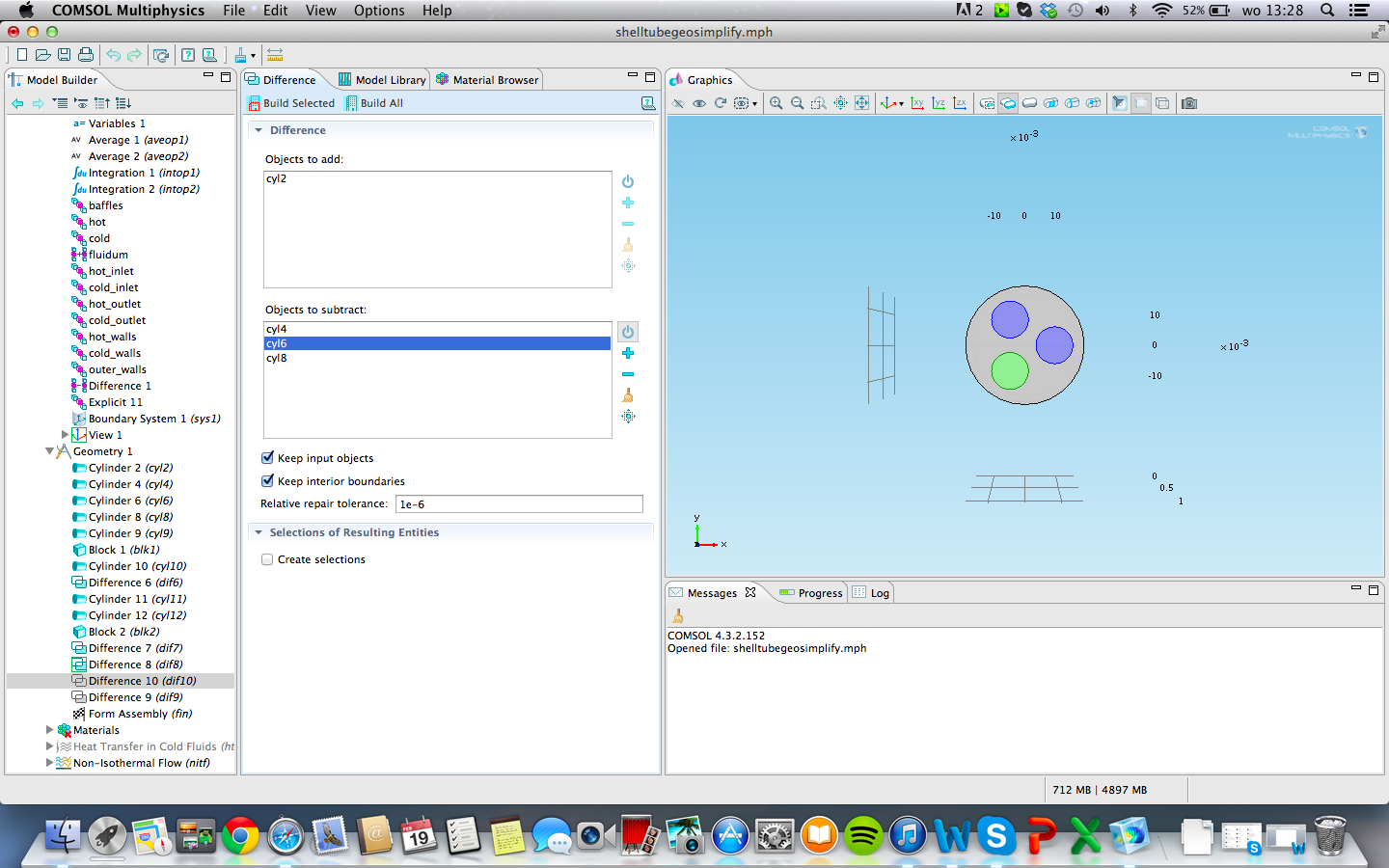The width and height of the screenshot is (1389, 868).
Task: Select Difference 9 (dif9) tree node
Action: pos(127,697)
